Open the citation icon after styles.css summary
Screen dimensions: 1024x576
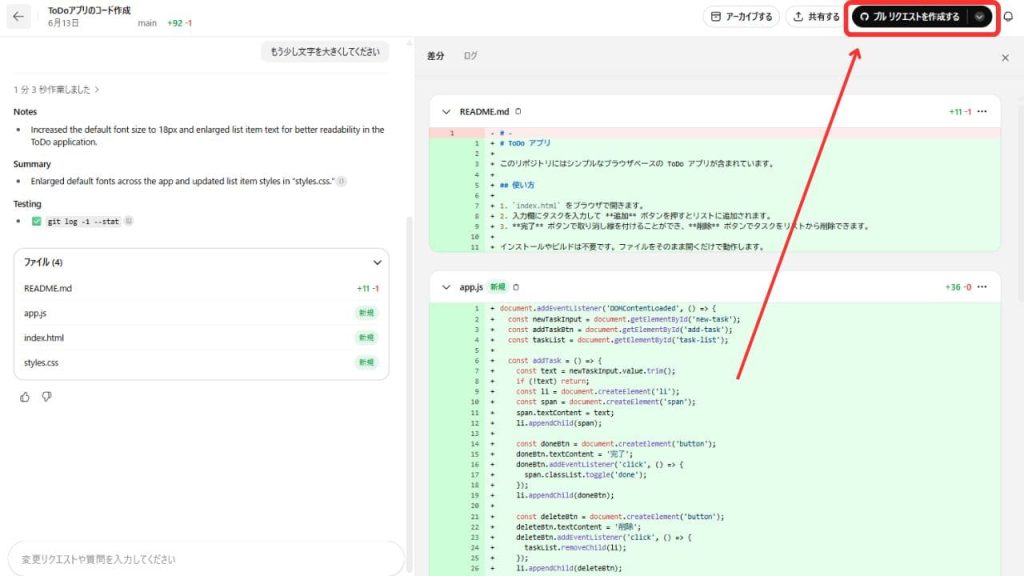click(x=342, y=181)
